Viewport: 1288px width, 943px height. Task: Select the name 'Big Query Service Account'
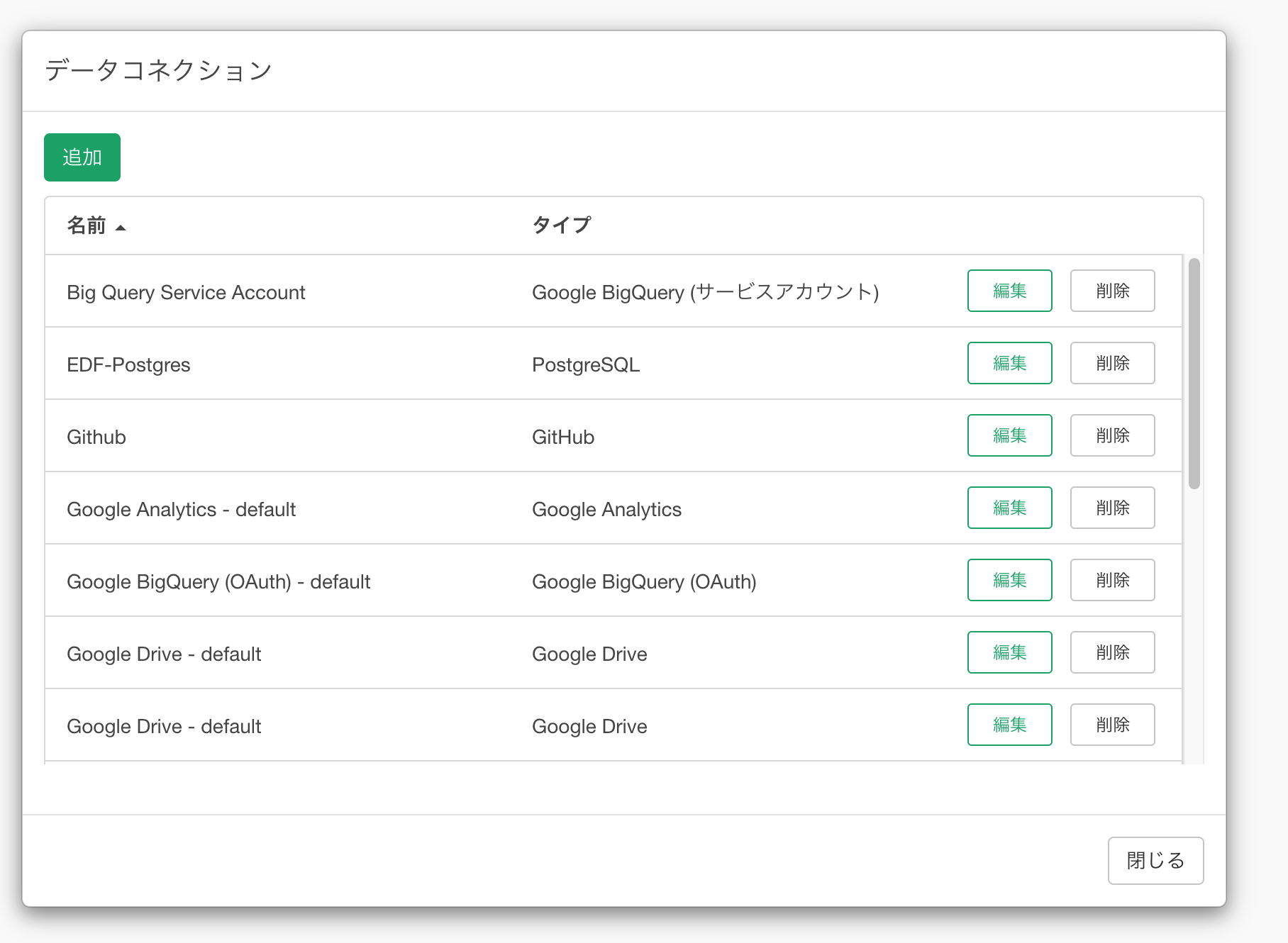186,292
